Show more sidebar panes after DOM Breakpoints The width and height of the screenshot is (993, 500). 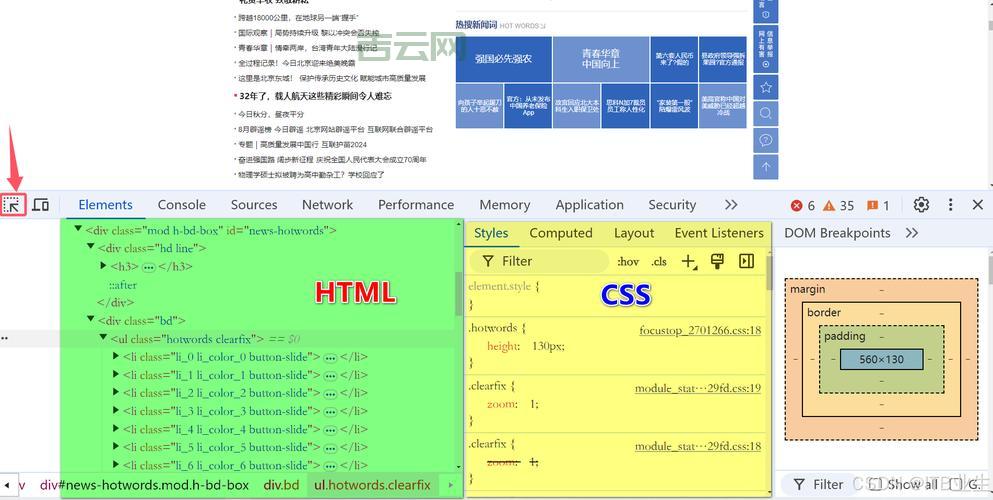[x=912, y=233]
